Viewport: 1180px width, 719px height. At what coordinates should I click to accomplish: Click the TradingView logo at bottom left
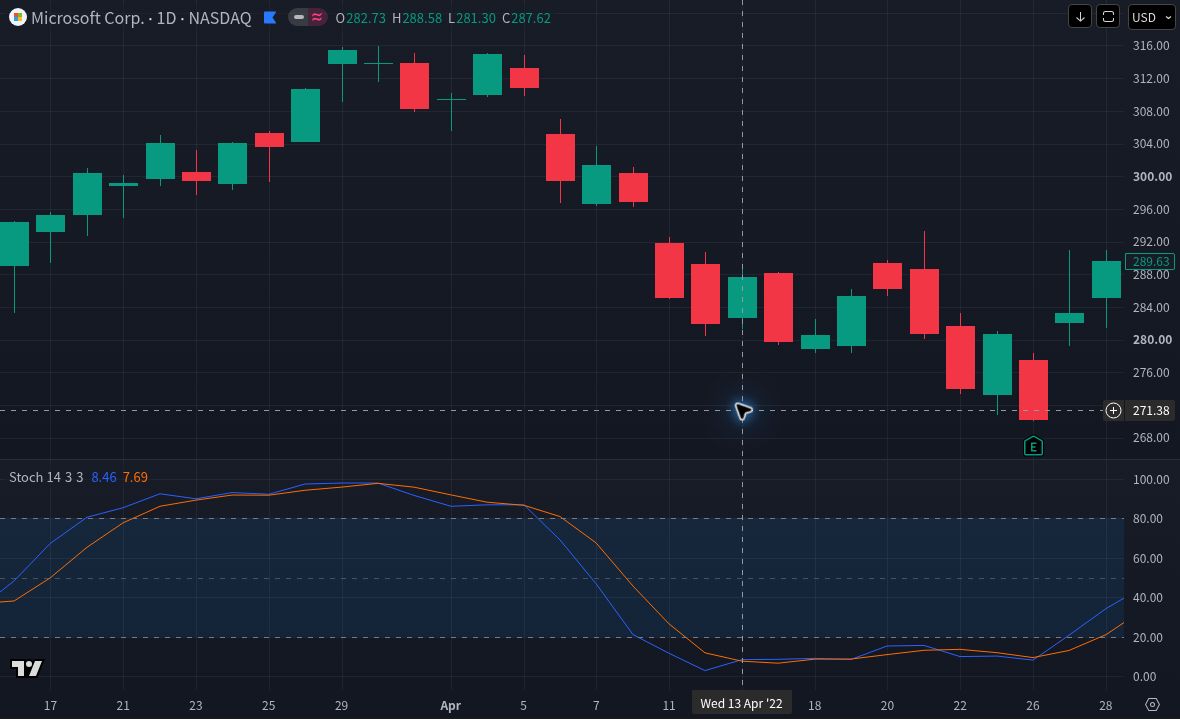pyautogui.click(x=27, y=668)
